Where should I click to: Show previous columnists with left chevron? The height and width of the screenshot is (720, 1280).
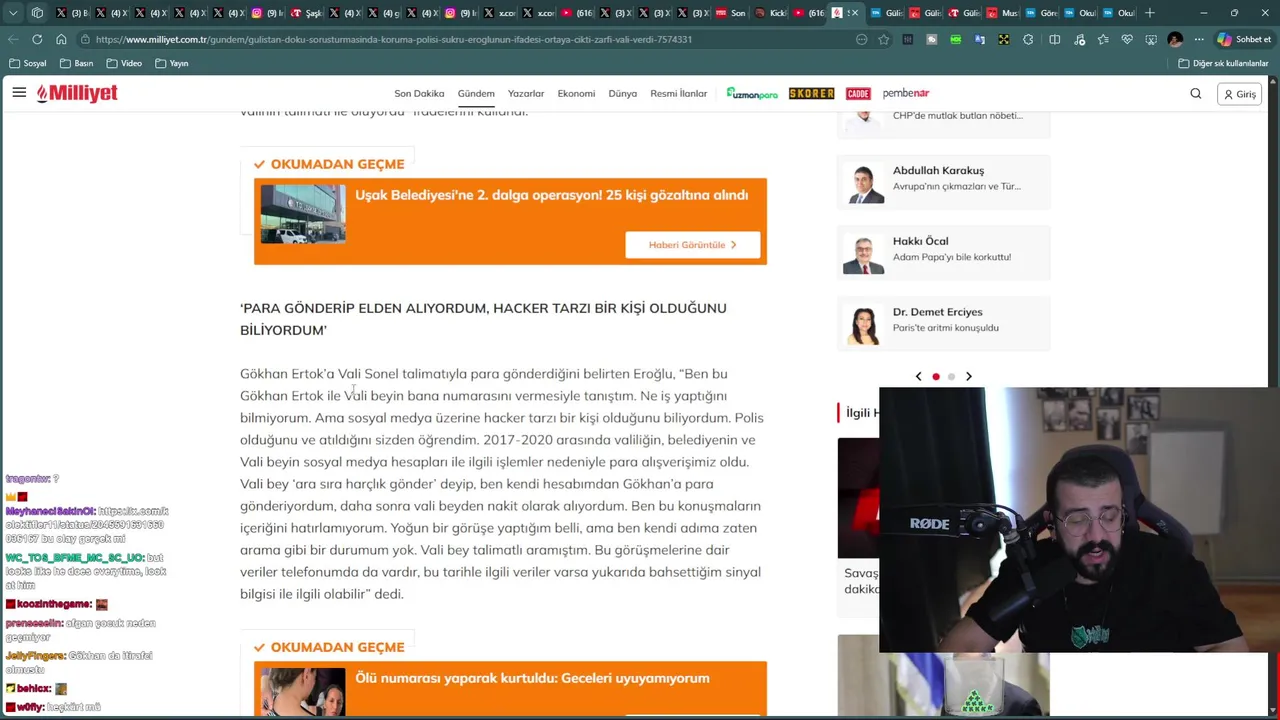[x=918, y=377]
